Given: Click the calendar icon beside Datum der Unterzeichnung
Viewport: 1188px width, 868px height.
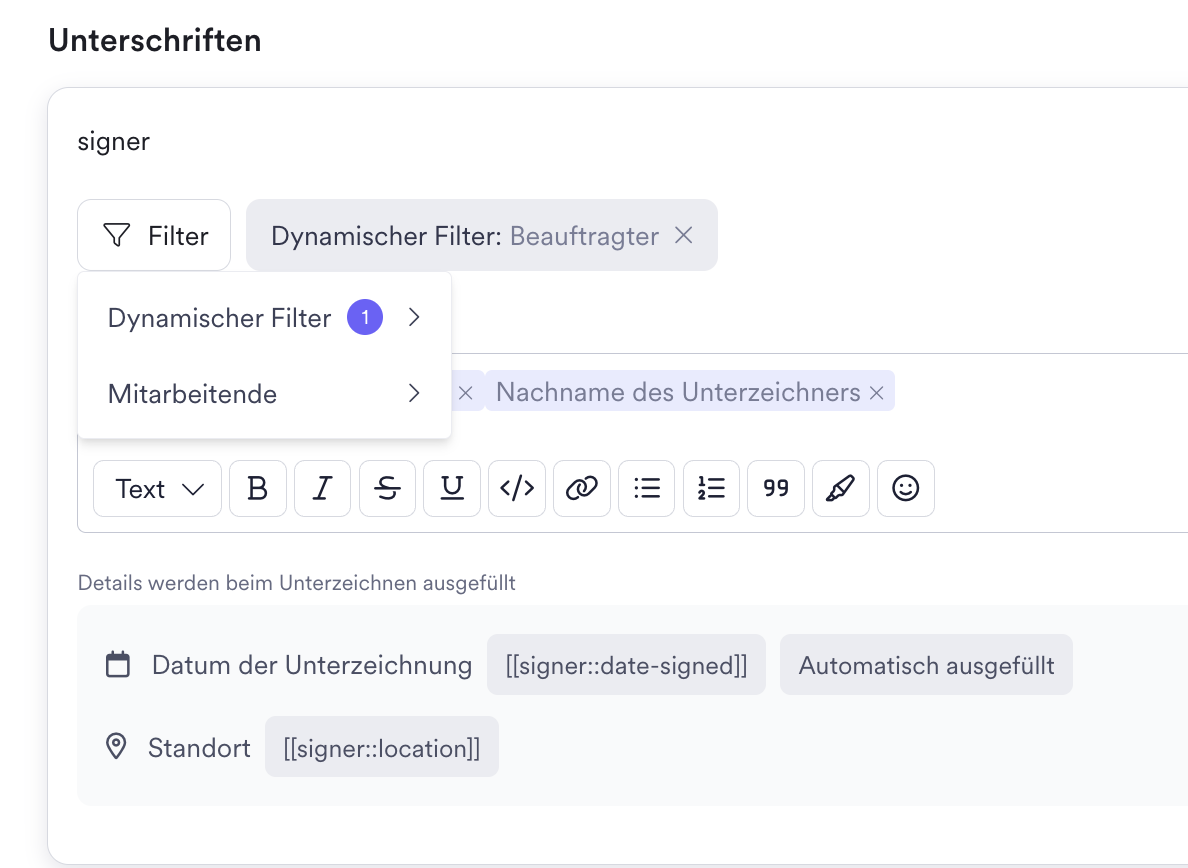Looking at the screenshot, I should click(x=117, y=664).
